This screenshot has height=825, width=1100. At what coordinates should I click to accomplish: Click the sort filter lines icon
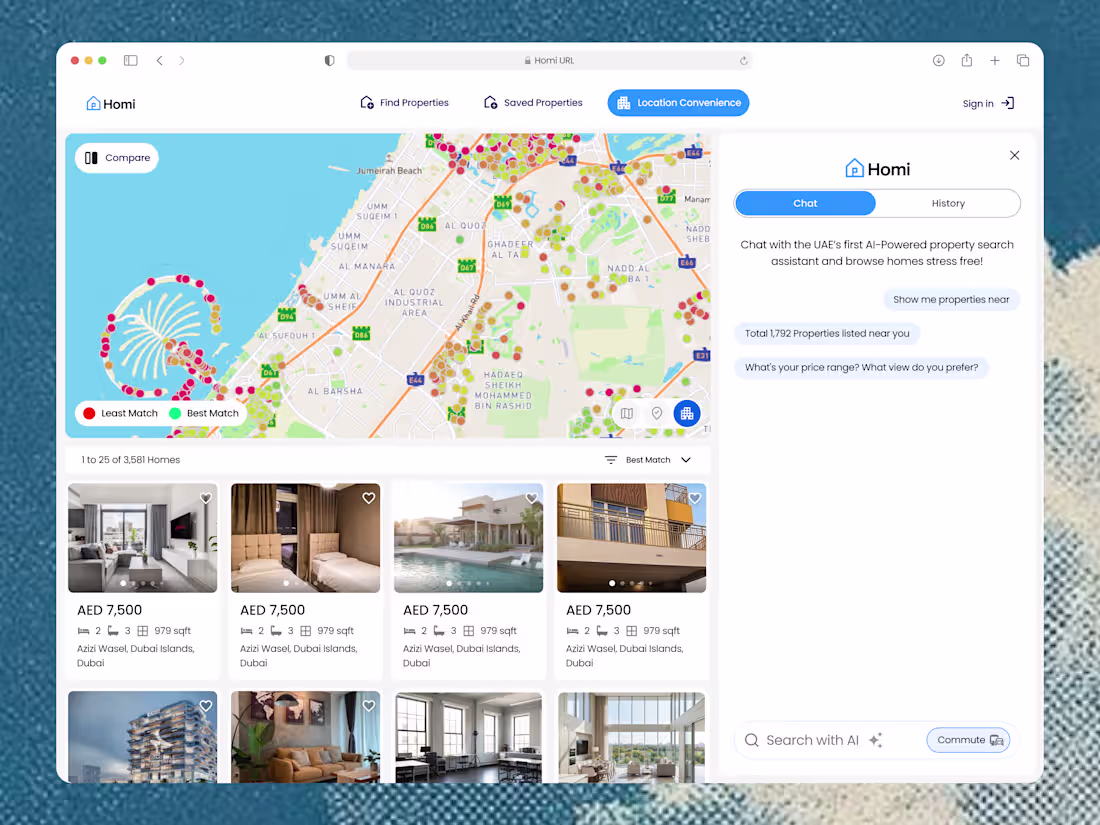coord(611,460)
